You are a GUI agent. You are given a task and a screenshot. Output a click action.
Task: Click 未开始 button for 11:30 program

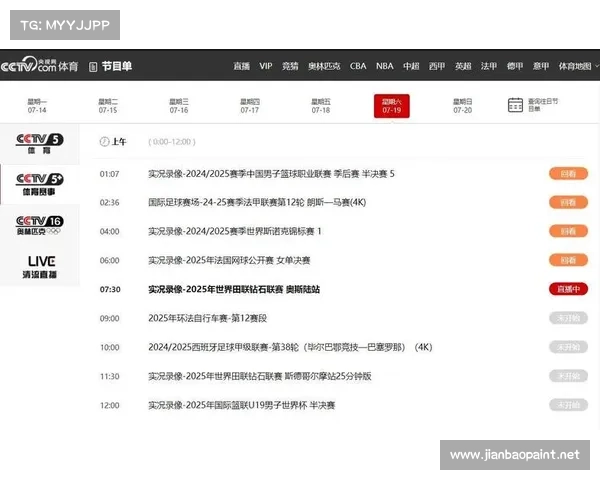tap(568, 376)
